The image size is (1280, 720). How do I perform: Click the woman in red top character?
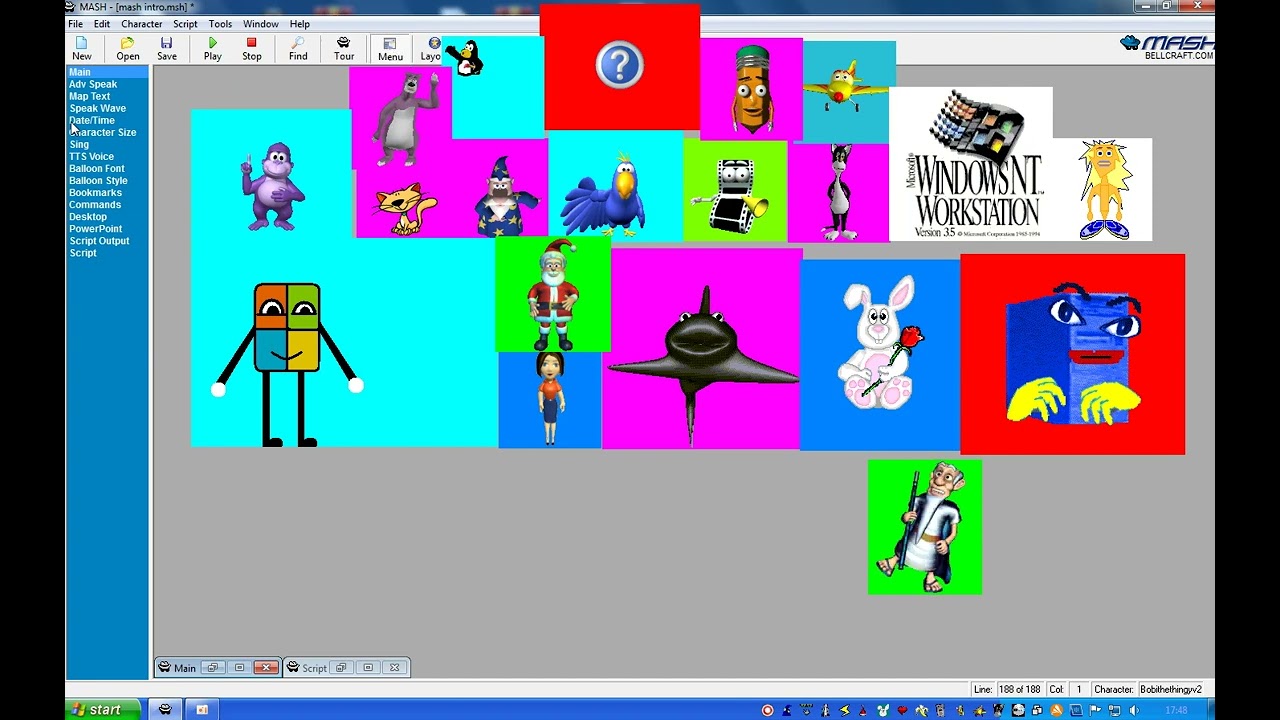pyautogui.click(x=550, y=398)
